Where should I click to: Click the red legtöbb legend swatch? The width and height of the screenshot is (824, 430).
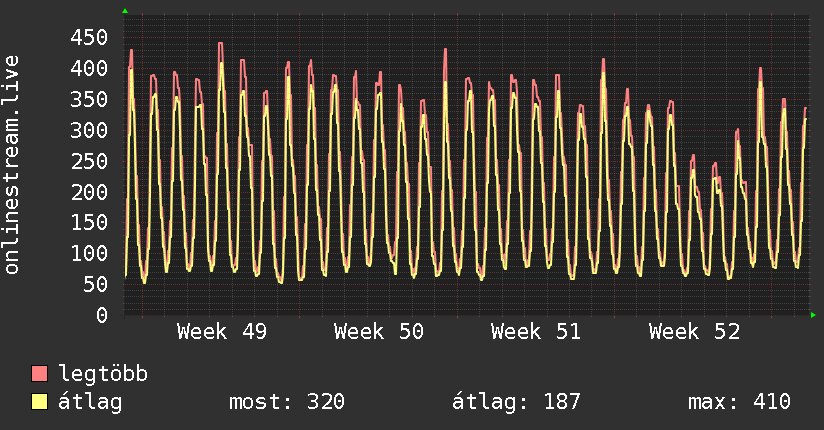40,374
